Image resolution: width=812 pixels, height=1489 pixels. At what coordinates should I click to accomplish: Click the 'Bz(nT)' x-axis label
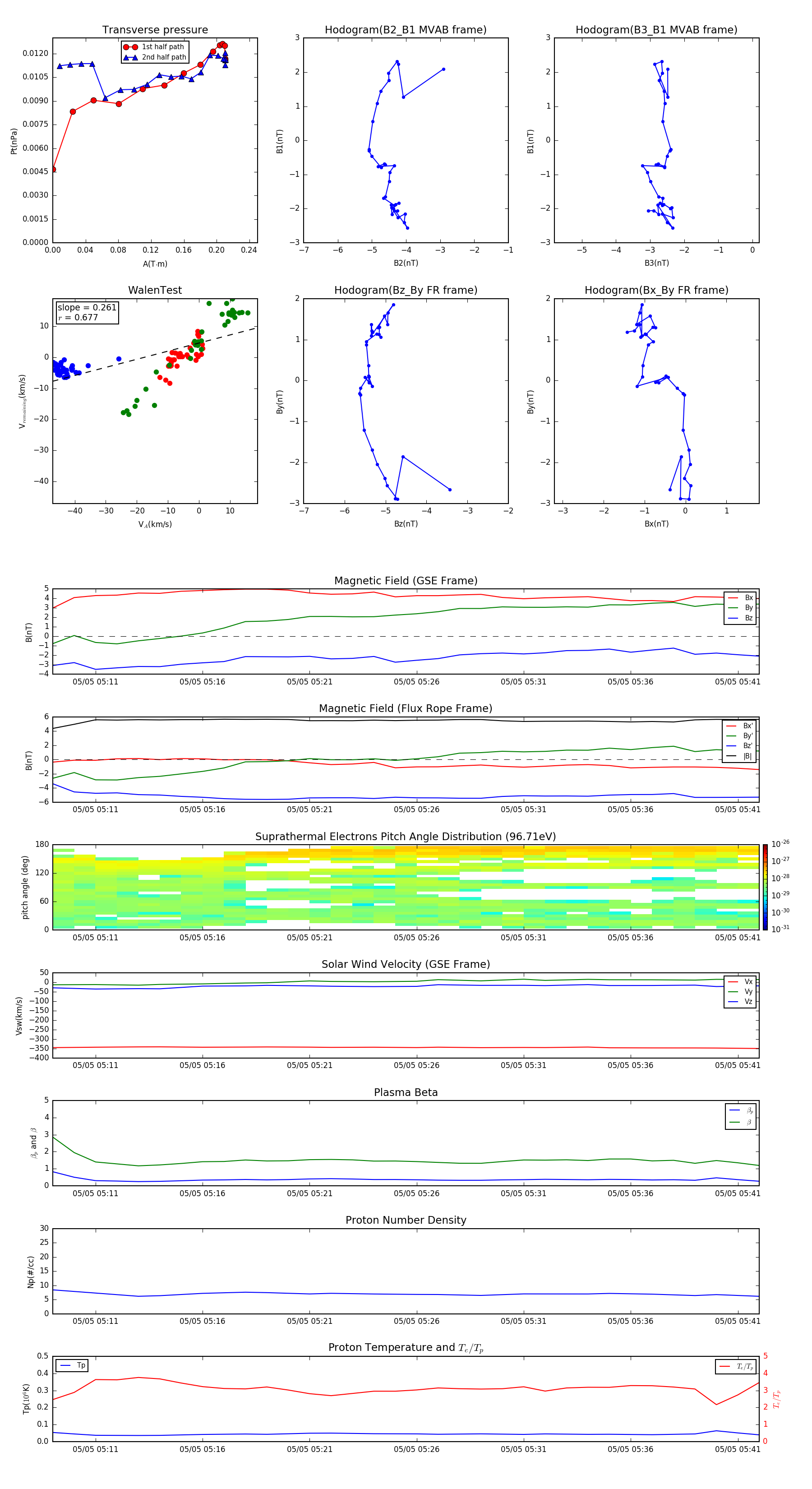click(406, 524)
